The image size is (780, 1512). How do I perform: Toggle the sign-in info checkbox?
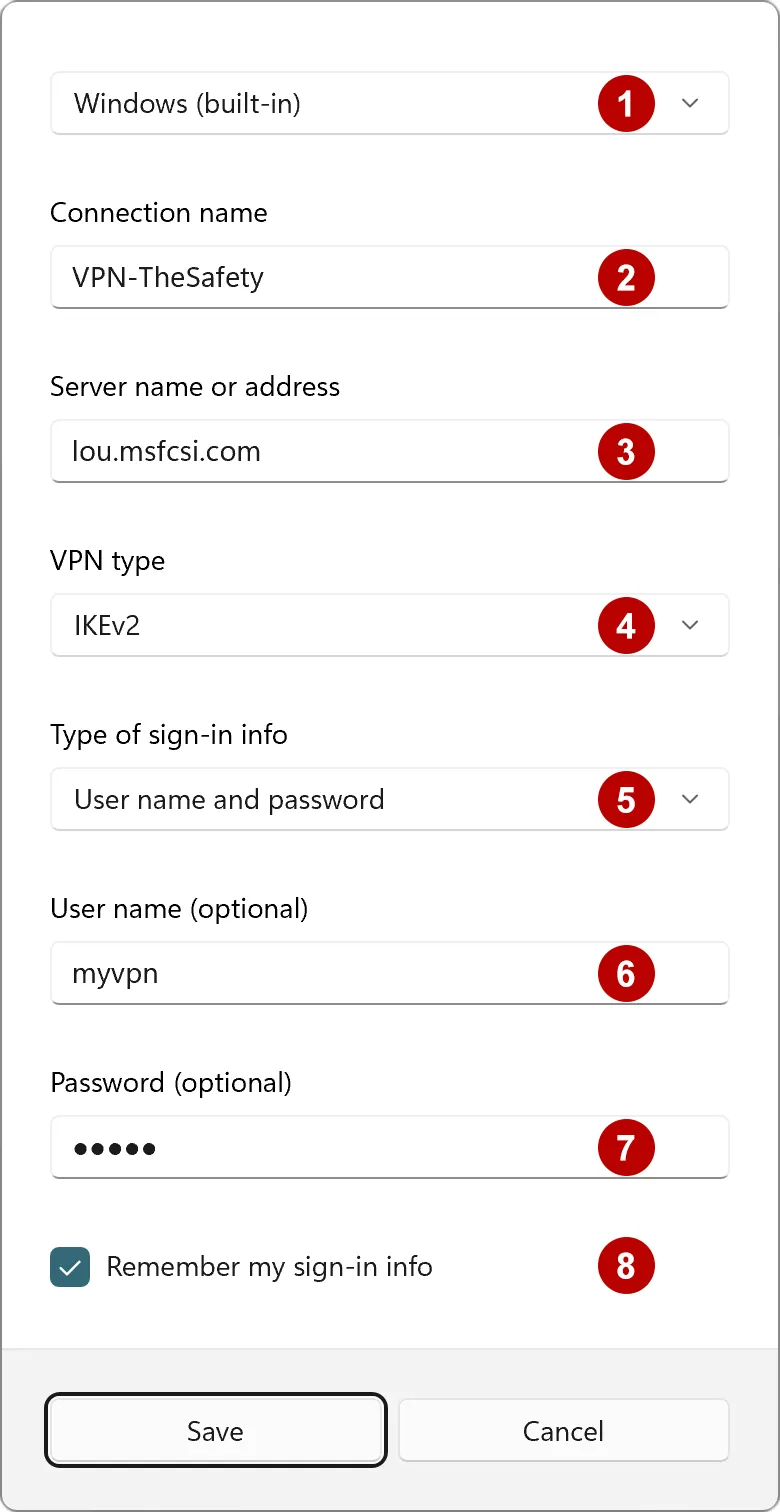pos(69,1266)
